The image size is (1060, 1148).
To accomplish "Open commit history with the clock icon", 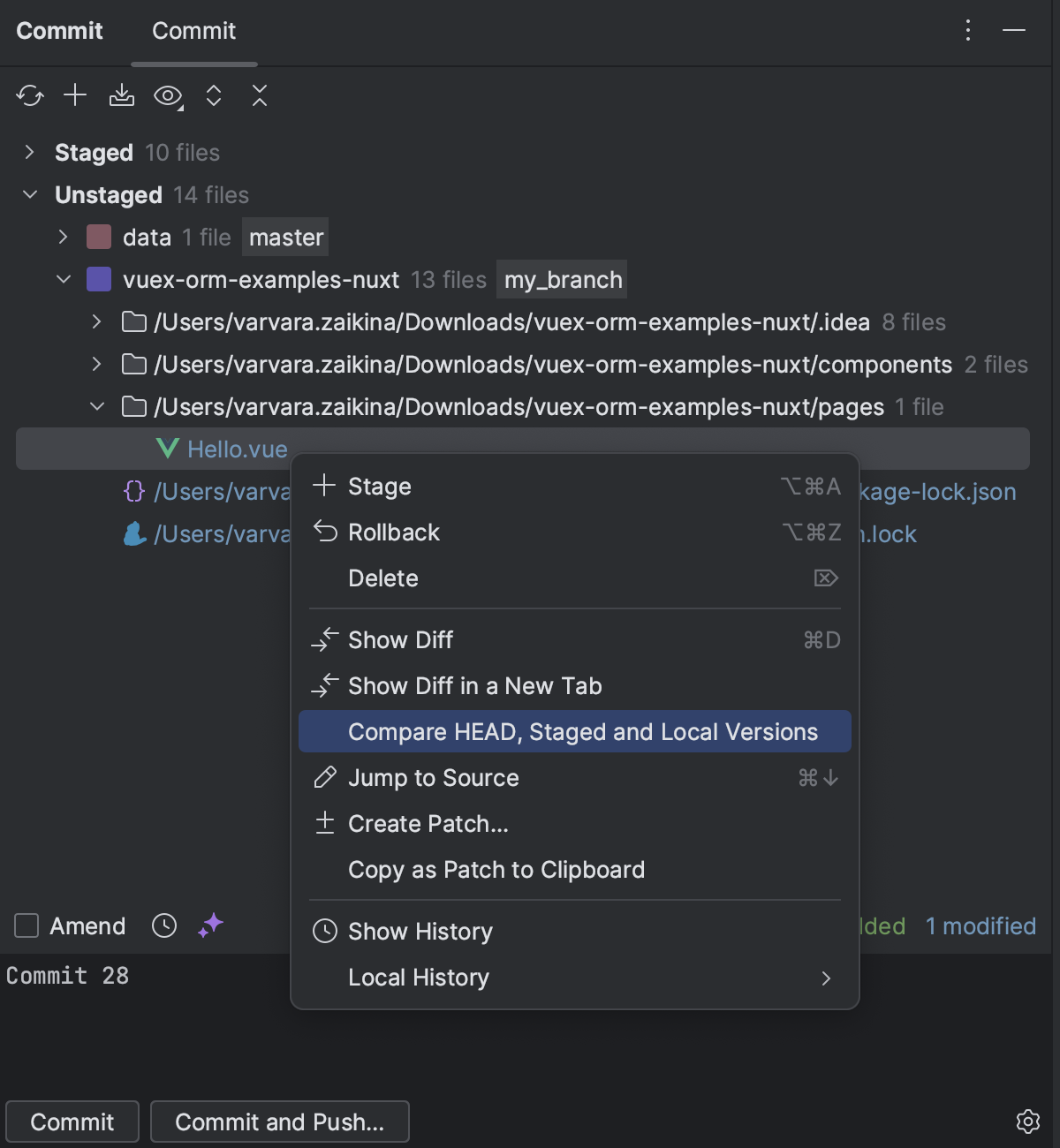I will click(164, 925).
